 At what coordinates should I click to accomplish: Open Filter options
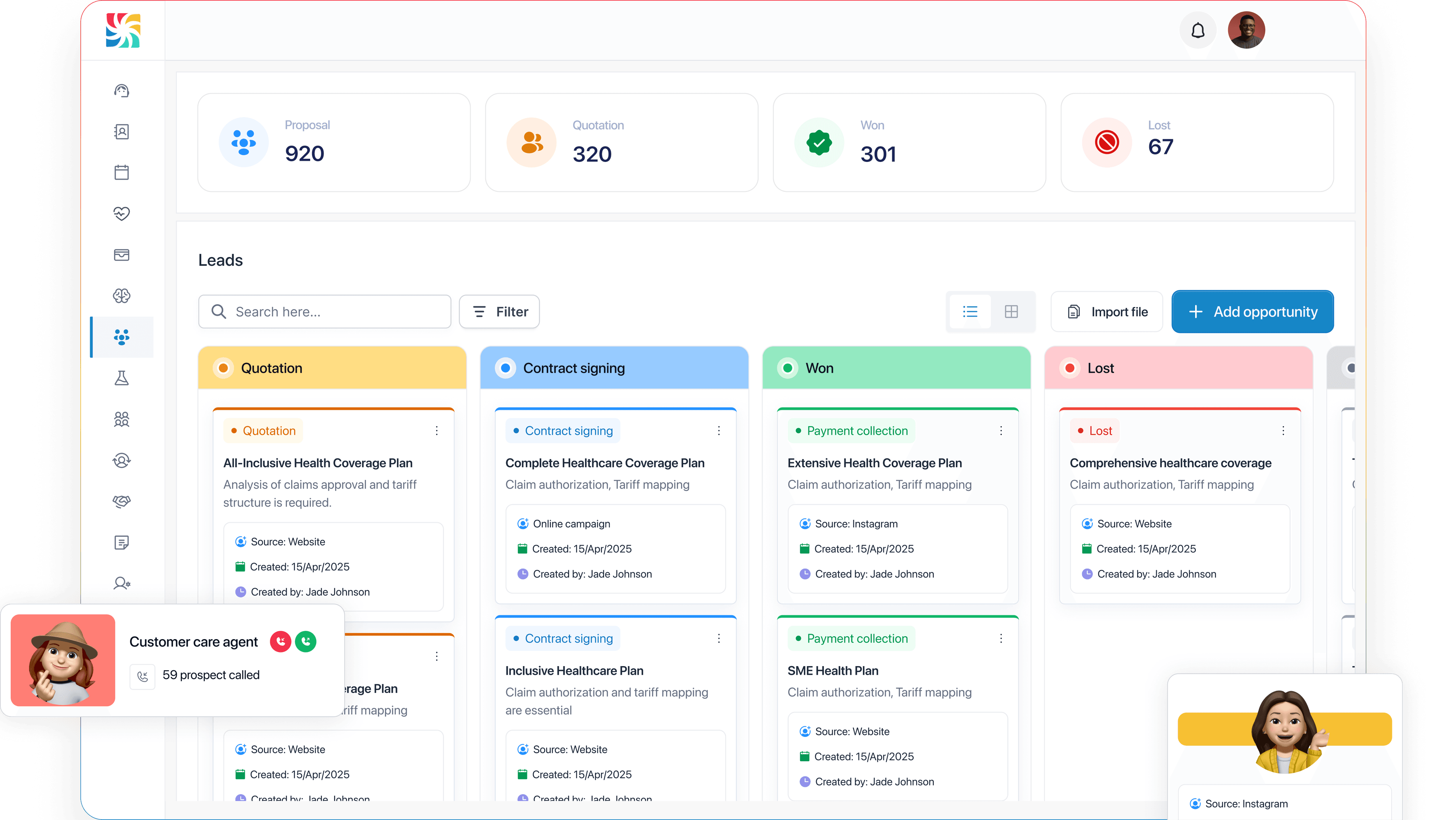(500, 311)
